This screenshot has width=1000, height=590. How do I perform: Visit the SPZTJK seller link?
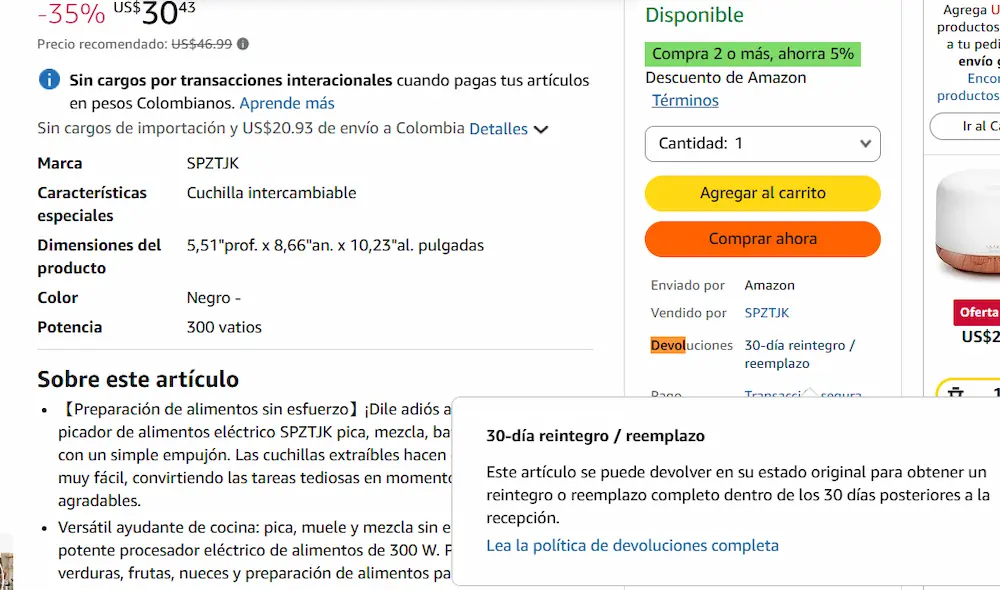[767, 313]
